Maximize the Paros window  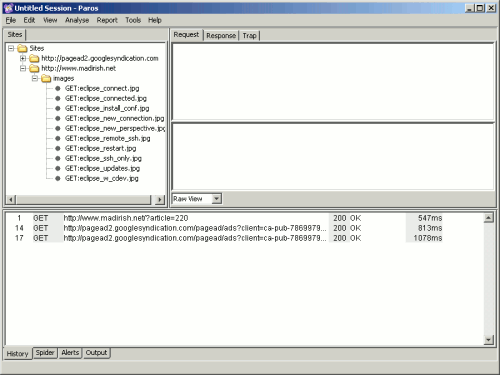[480, 8]
